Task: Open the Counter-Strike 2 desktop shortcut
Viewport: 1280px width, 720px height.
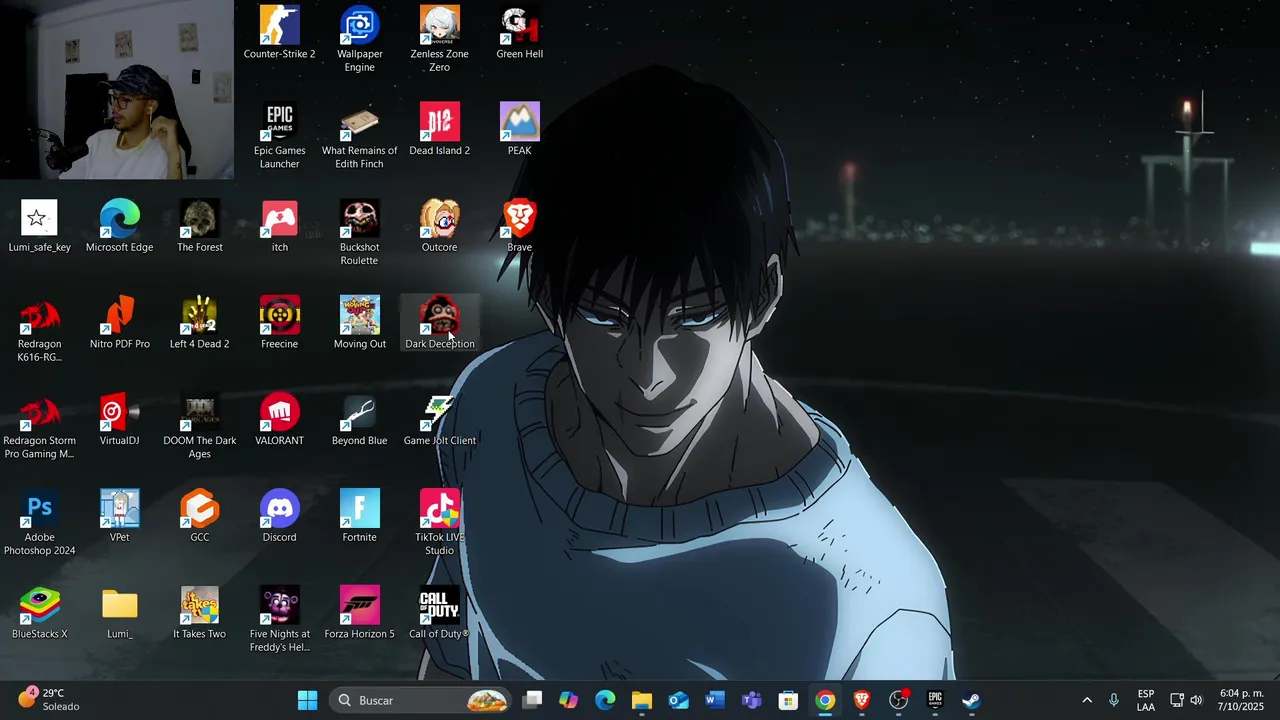Action: (x=279, y=33)
